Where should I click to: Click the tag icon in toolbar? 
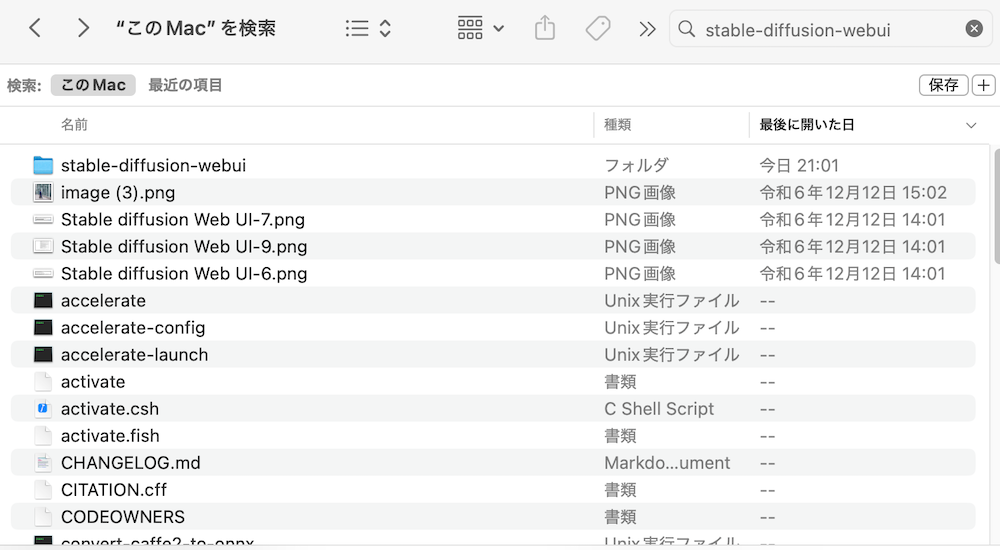pyautogui.click(x=598, y=29)
